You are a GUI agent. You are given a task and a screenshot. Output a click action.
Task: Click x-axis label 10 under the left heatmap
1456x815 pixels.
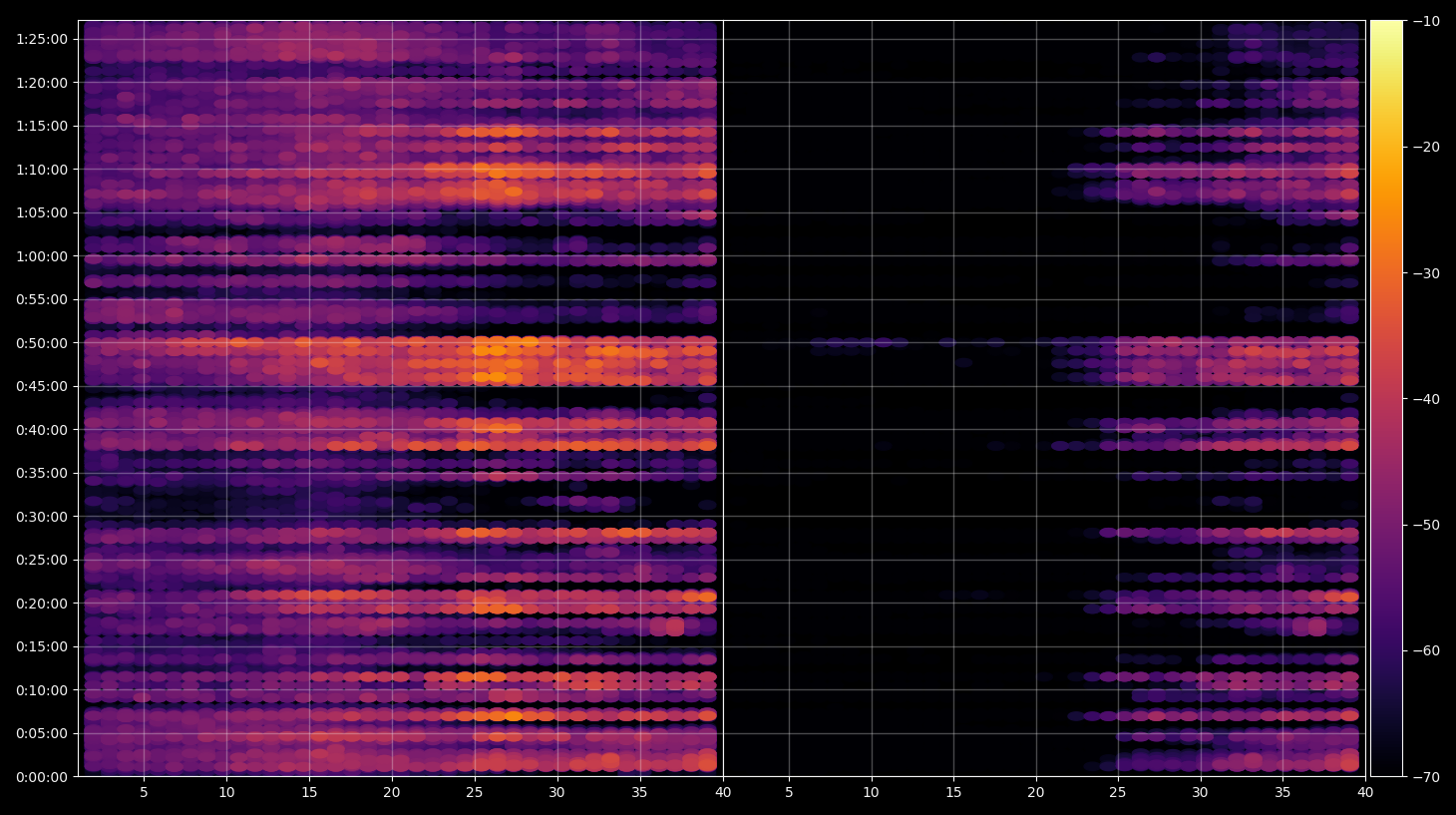pos(226,793)
